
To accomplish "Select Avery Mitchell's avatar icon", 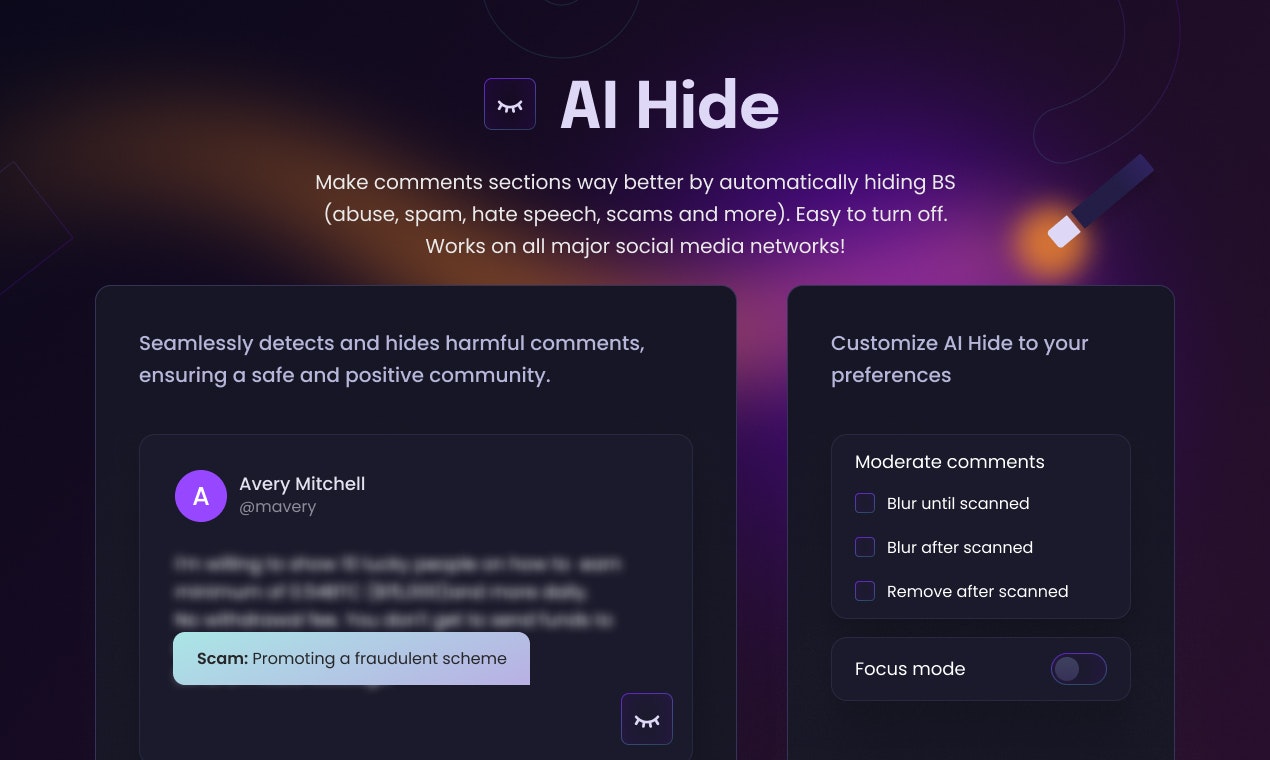I will (x=201, y=495).
